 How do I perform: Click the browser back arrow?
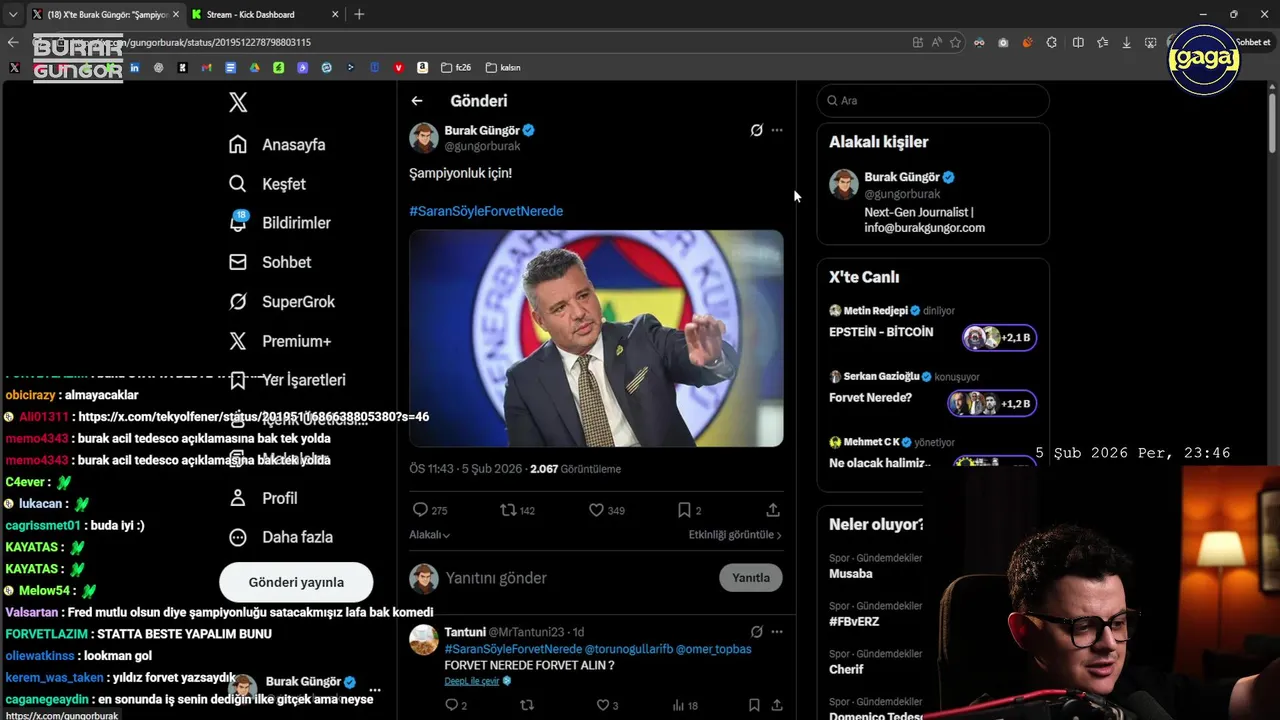(13, 42)
